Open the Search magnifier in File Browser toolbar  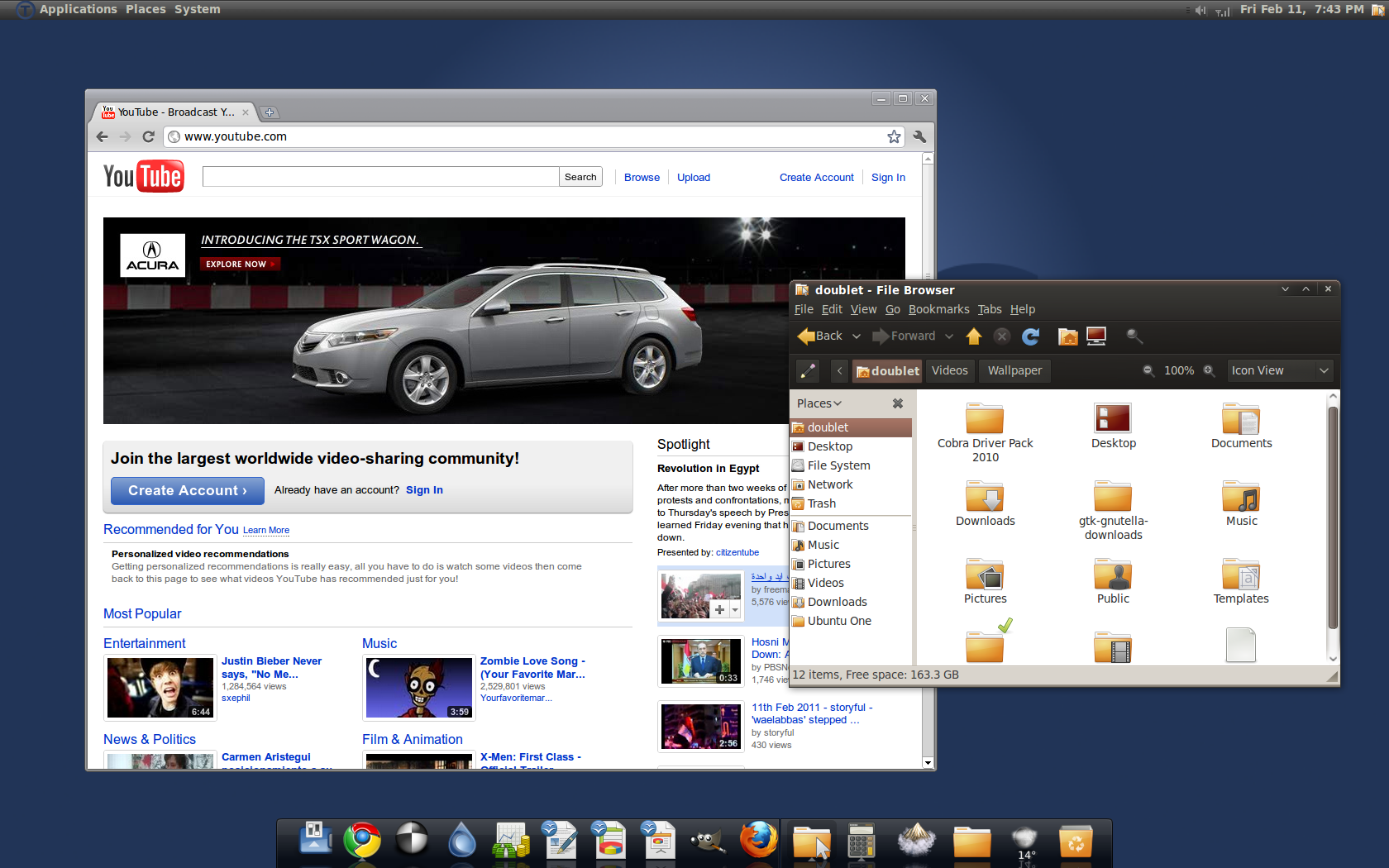[1134, 336]
